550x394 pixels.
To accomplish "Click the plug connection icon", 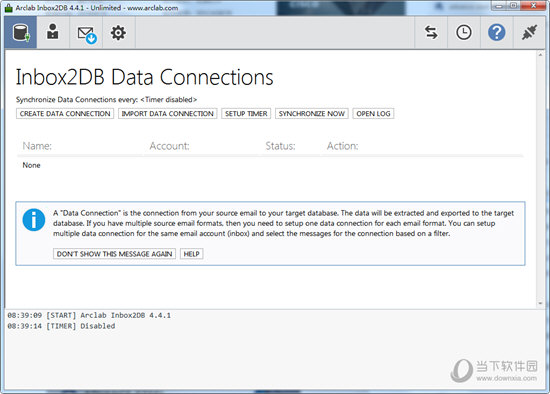I will pyautogui.click(x=529, y=33).
